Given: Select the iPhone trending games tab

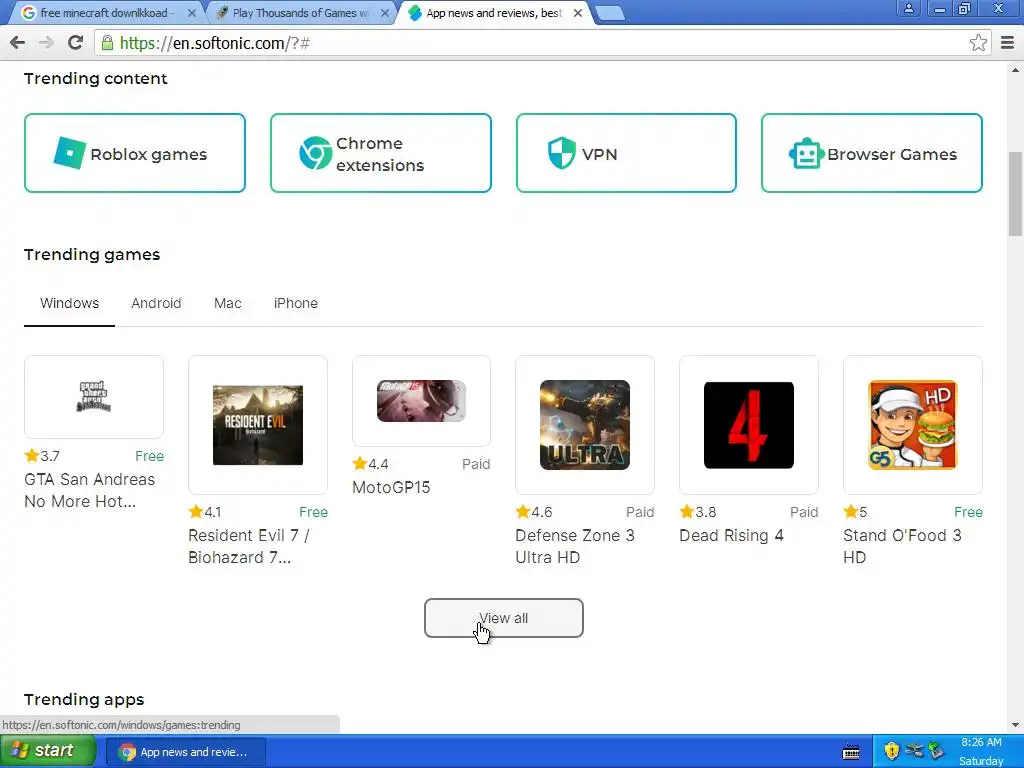Looking at the screenshot, I should point(295,303).
